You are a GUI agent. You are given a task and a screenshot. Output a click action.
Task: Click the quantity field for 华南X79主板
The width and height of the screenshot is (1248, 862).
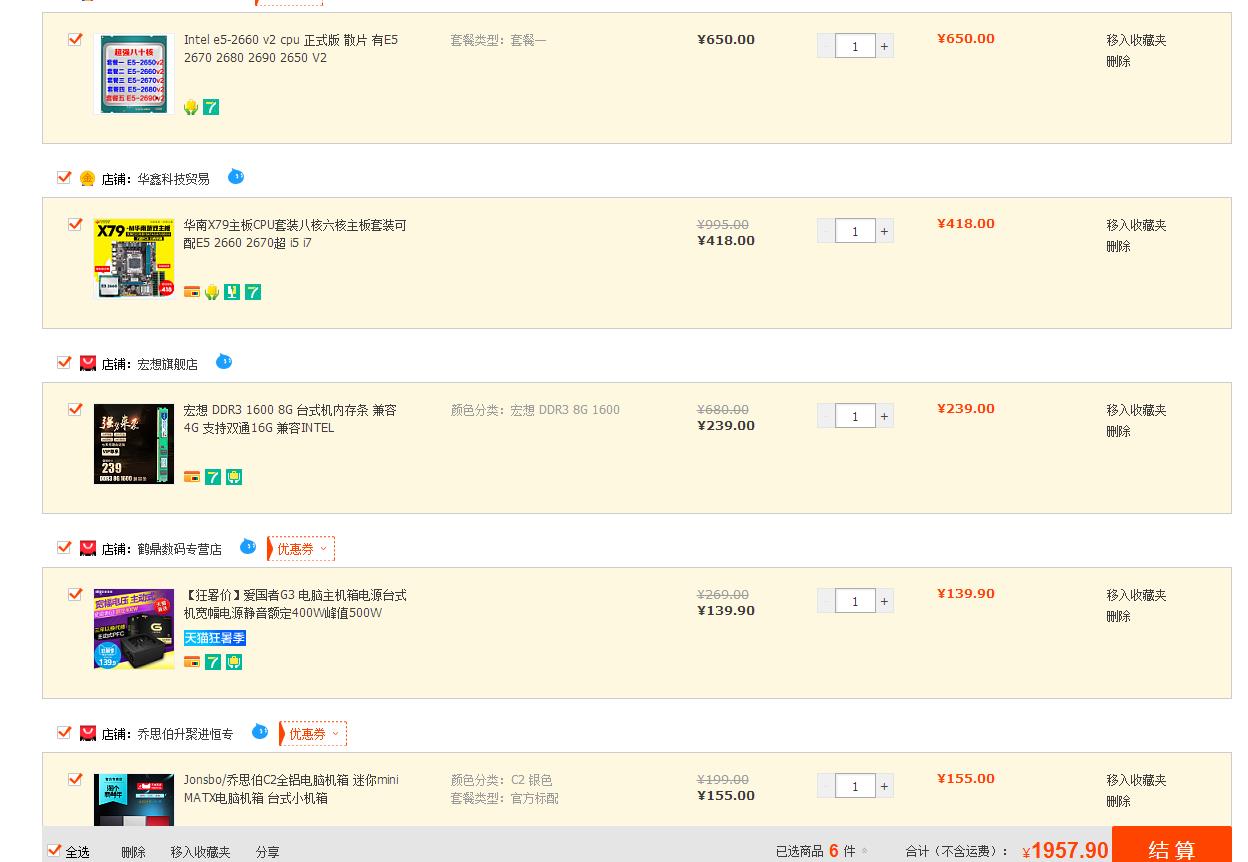855,231
